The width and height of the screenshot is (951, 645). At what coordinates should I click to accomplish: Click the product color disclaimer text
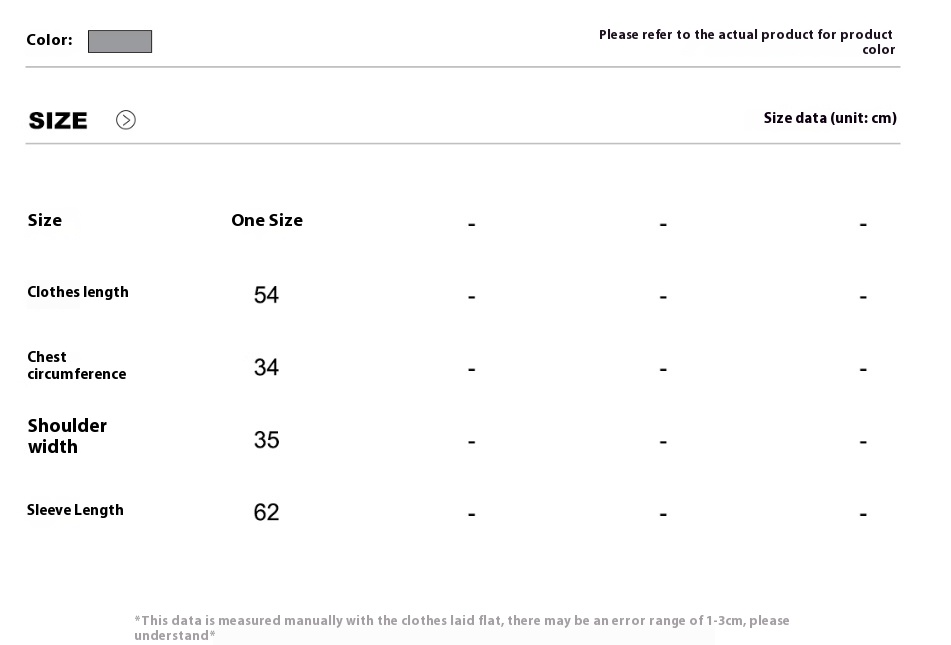[x=747, y=42]
